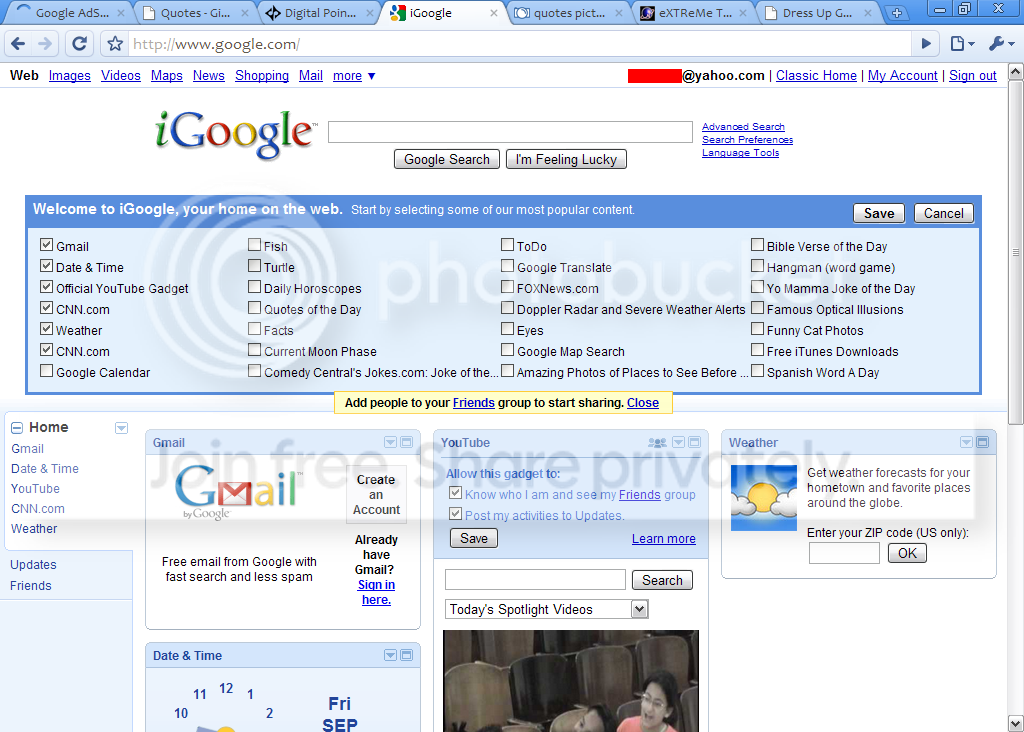Cancel the welcome panel selection
1024x732 pixels.
click(944, 214)
